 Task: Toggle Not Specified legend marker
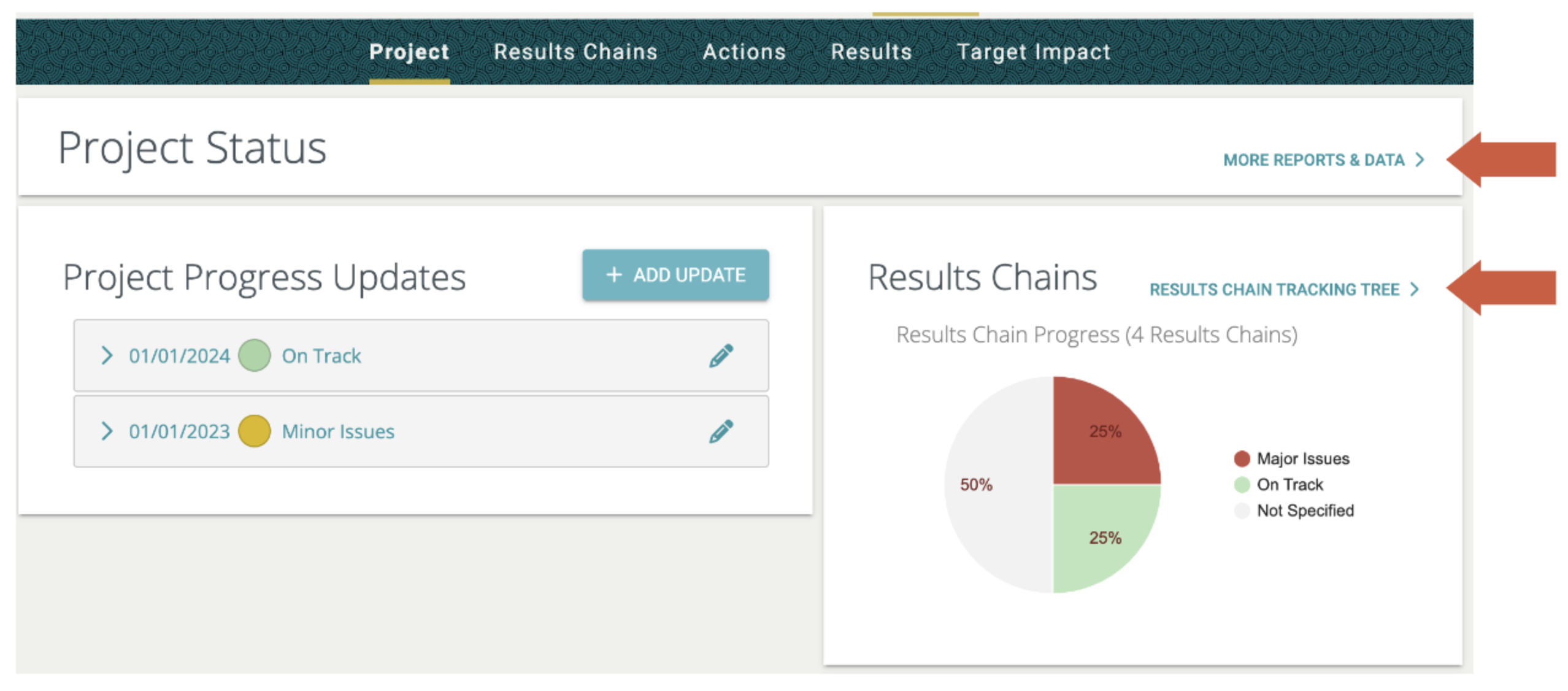(x=1242, y=510)
